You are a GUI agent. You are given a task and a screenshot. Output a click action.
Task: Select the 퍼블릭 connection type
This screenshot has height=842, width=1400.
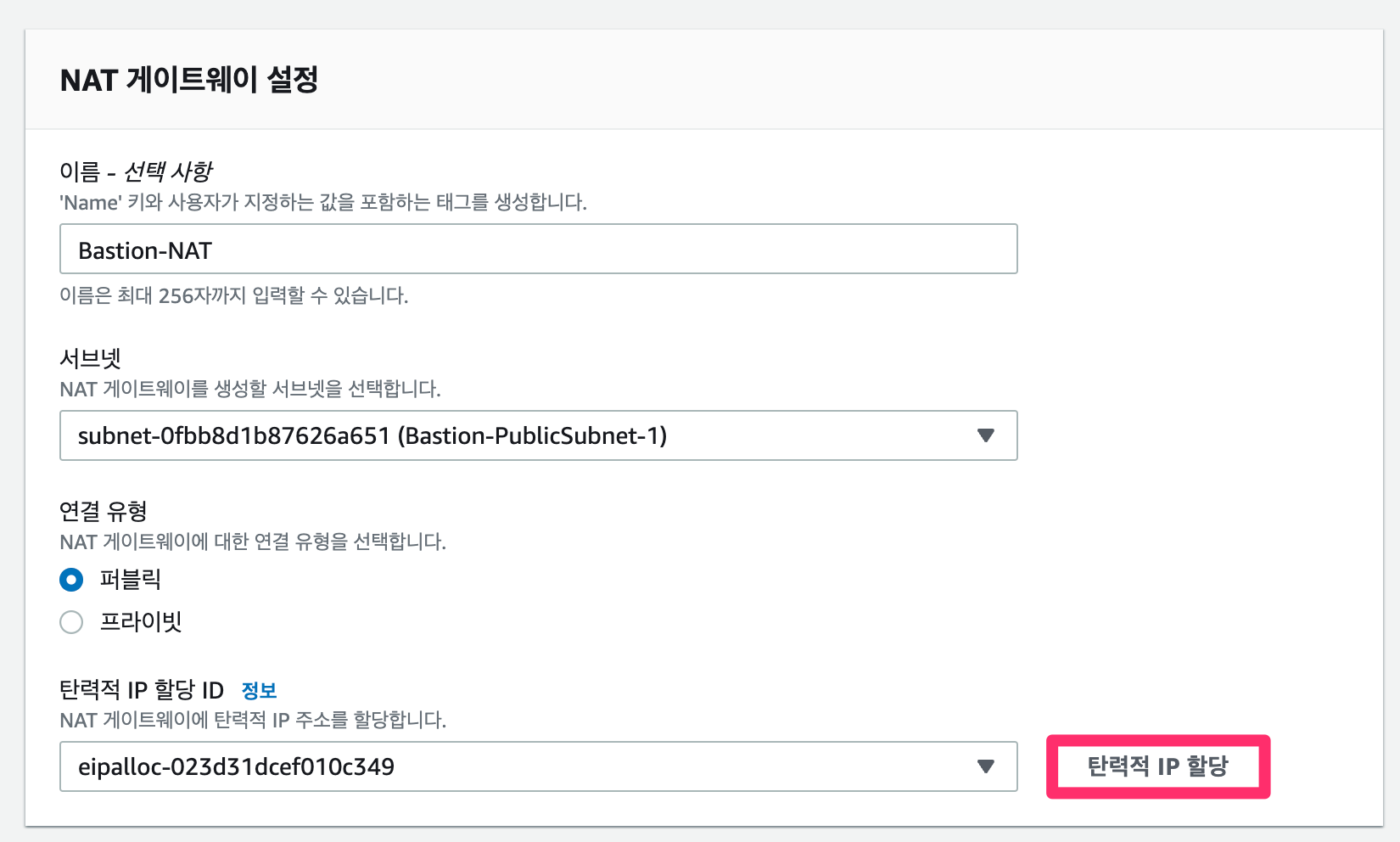tap(71, 580)
